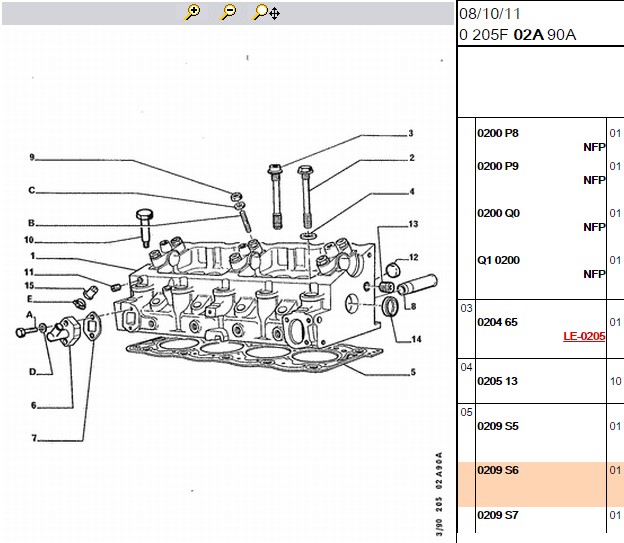Select part number 0209 S5
Screen dimensions: 624x543
tap(498, 426)
